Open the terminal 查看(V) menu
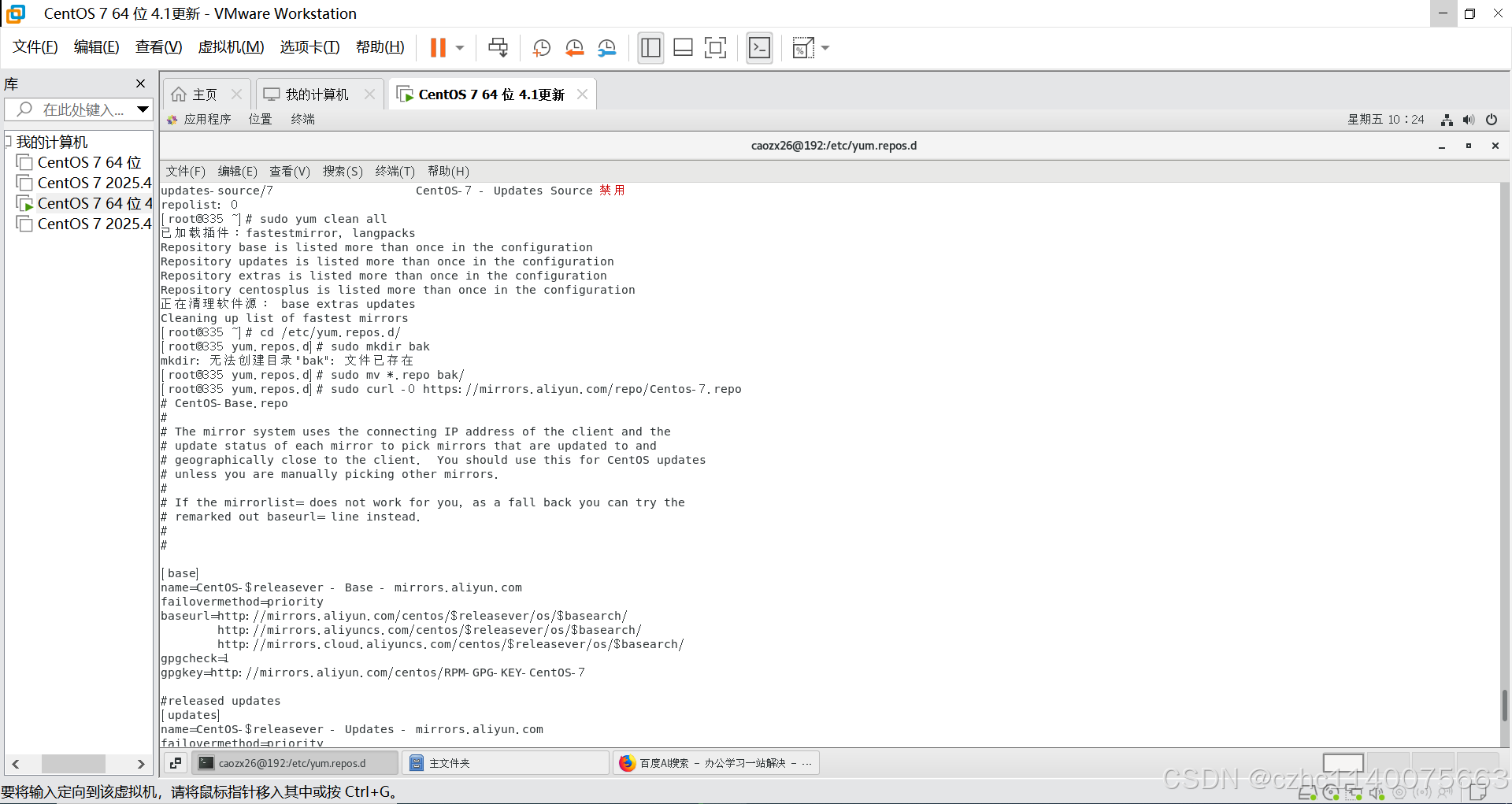Viewport: 1512px width, 804px height. click(x=290, y=171)
